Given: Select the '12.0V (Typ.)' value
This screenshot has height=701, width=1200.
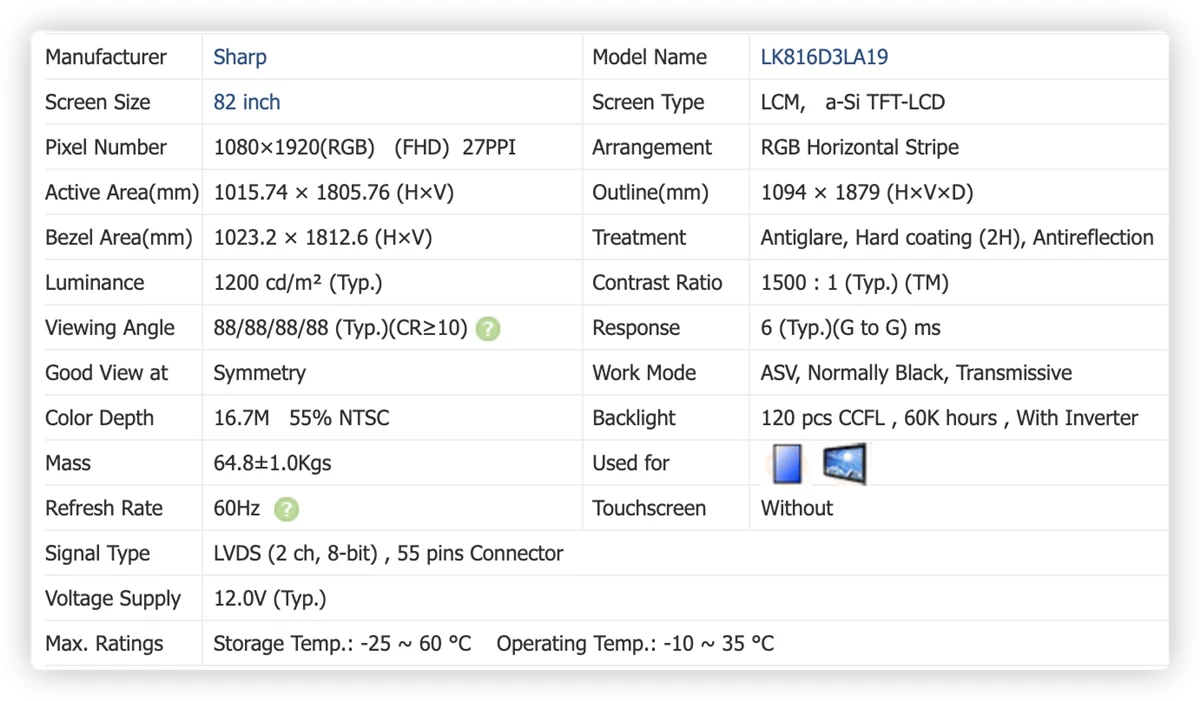Looking at the screenshot, I should pos(270,599).
